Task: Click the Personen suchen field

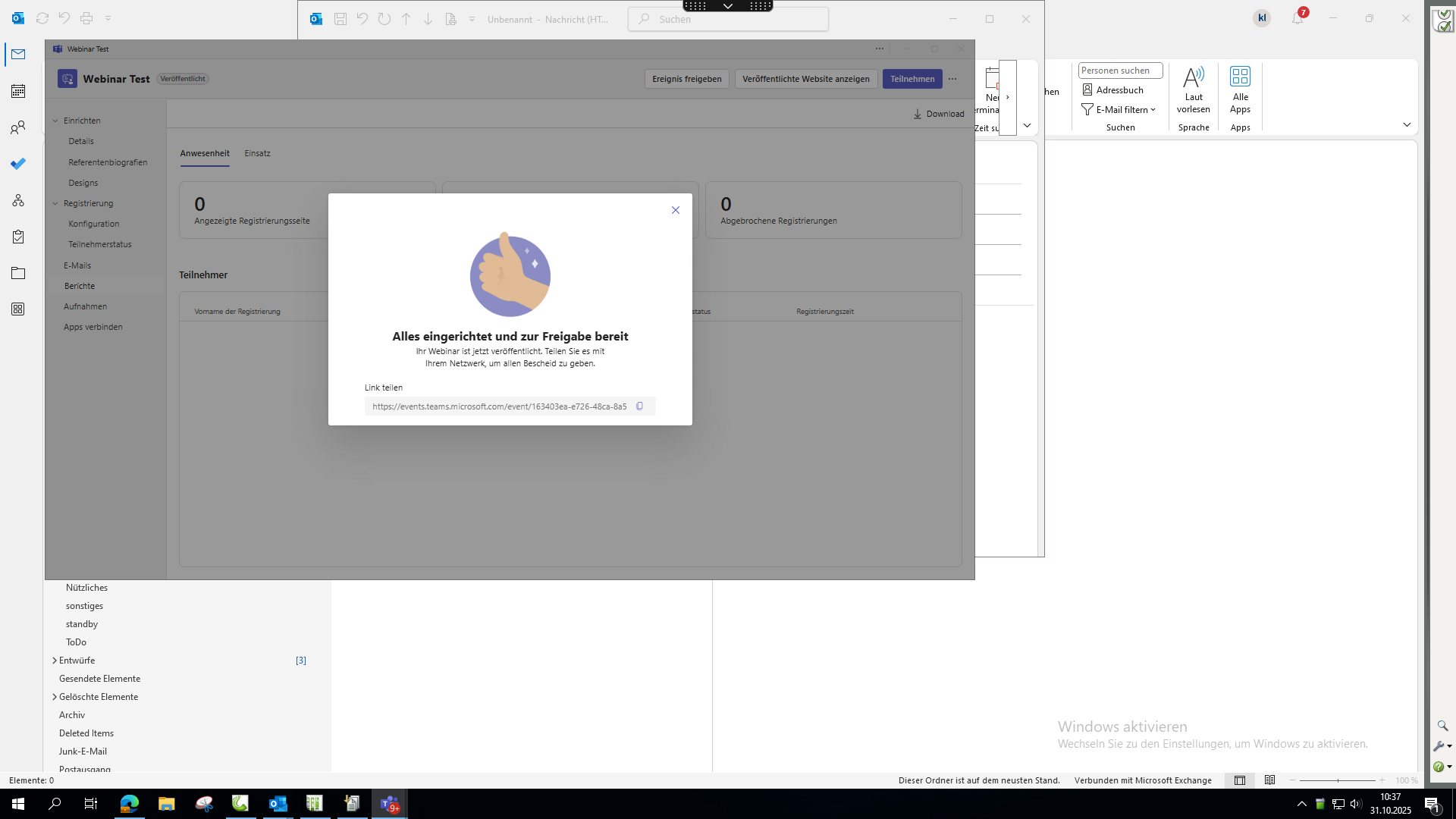Action: click(x=1119, y=71)
